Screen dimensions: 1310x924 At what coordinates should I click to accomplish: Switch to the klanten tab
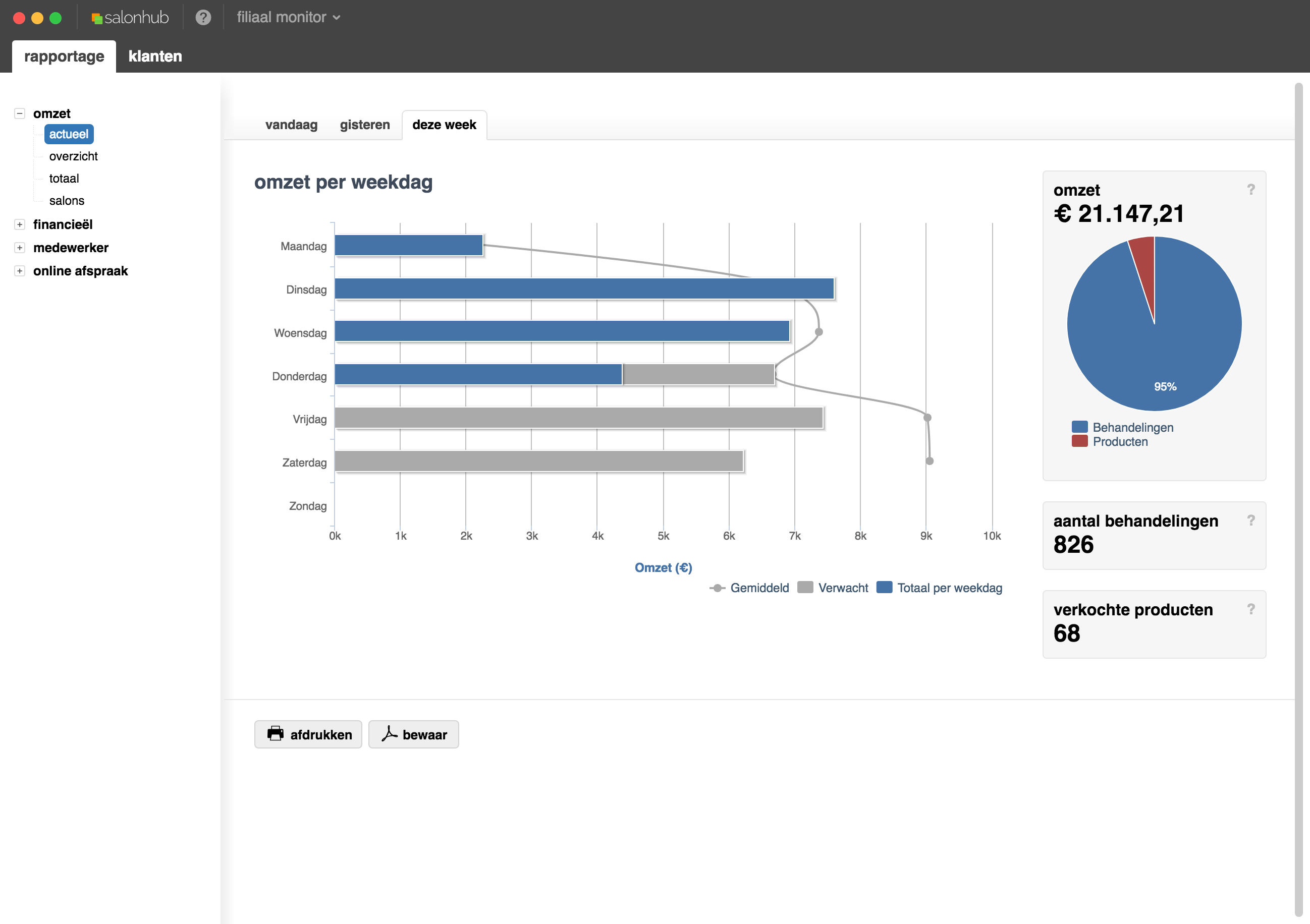coord(155,56)
